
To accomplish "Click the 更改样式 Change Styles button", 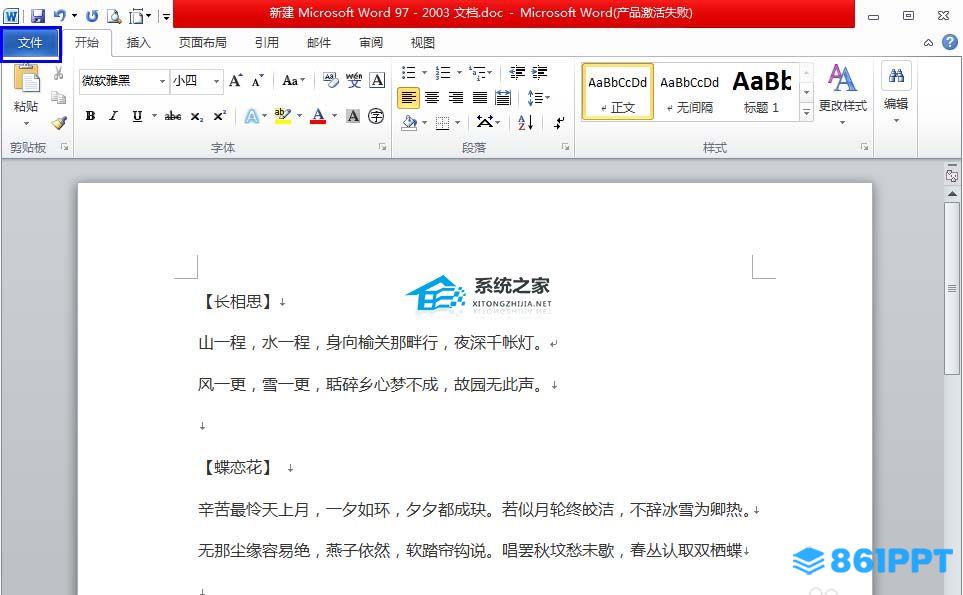I will (x=843, y=93).
